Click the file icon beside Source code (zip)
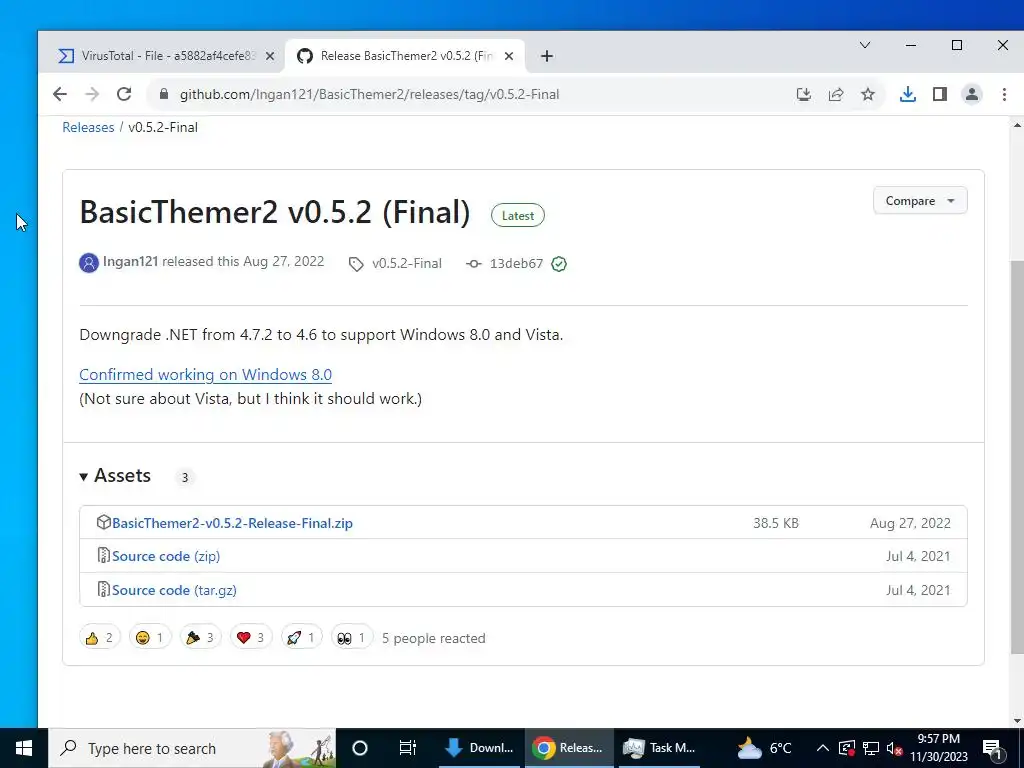This screenshot has width=1024, height=768. (103, 556)
